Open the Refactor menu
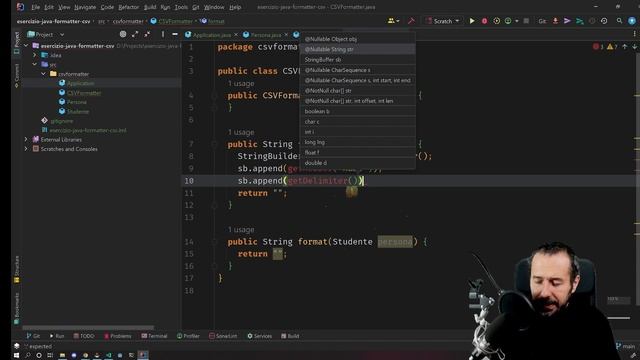Viewport: 640px width, 360px height. 129,7
